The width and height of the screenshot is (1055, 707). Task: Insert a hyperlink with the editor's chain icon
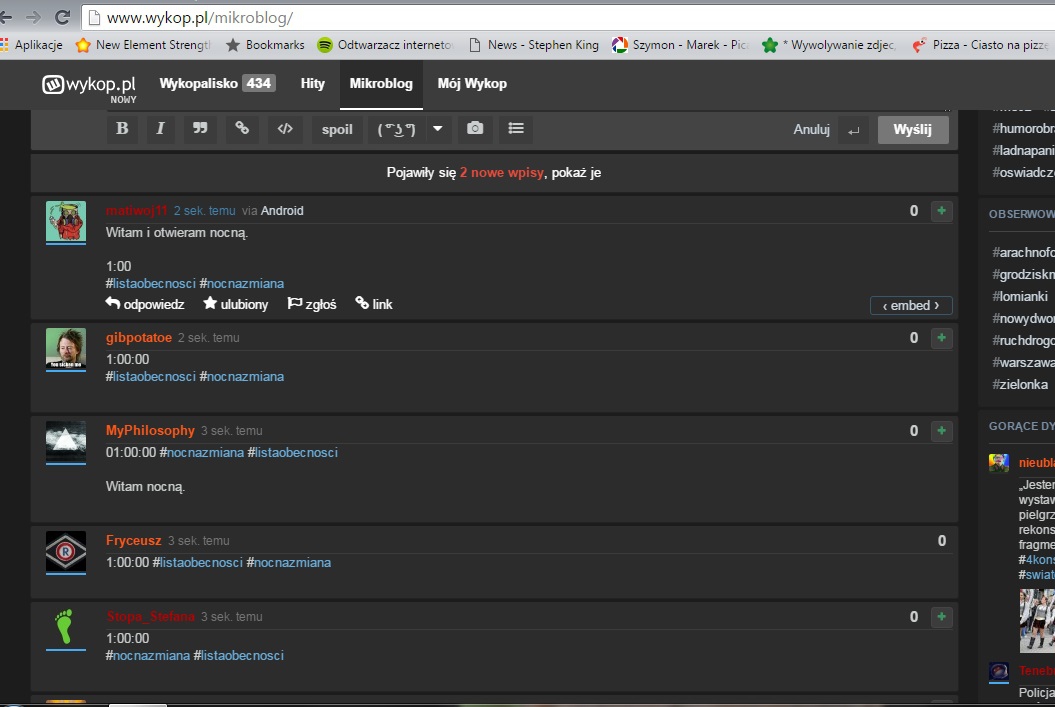242,129
